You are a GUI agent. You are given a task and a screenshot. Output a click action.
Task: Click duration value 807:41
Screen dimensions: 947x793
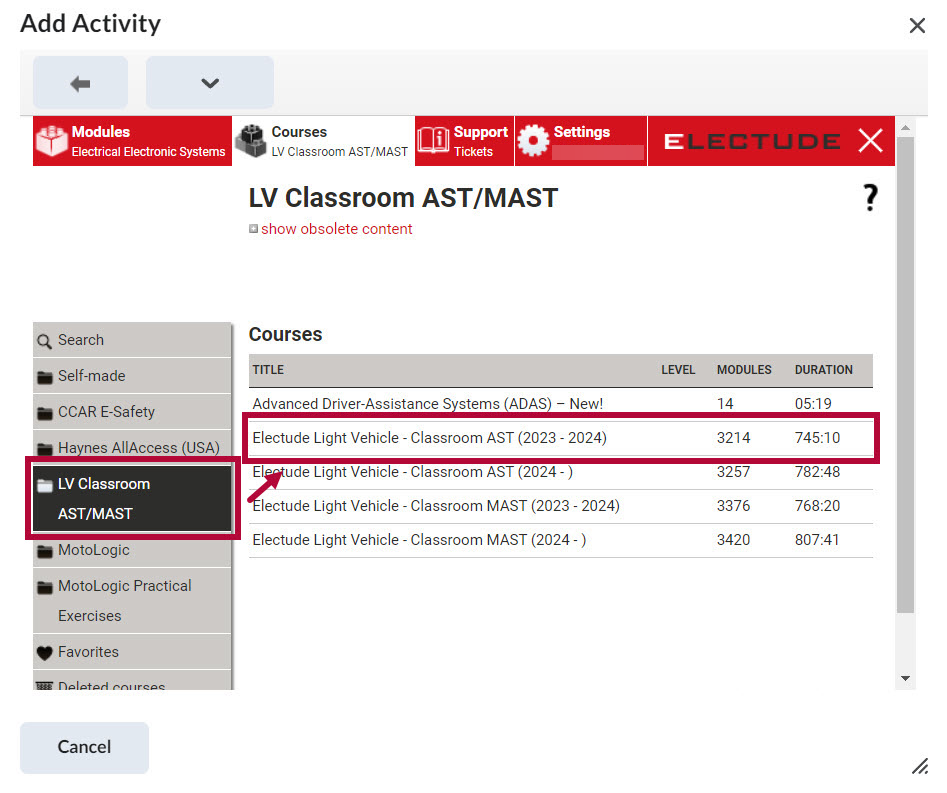pos(817,539)
